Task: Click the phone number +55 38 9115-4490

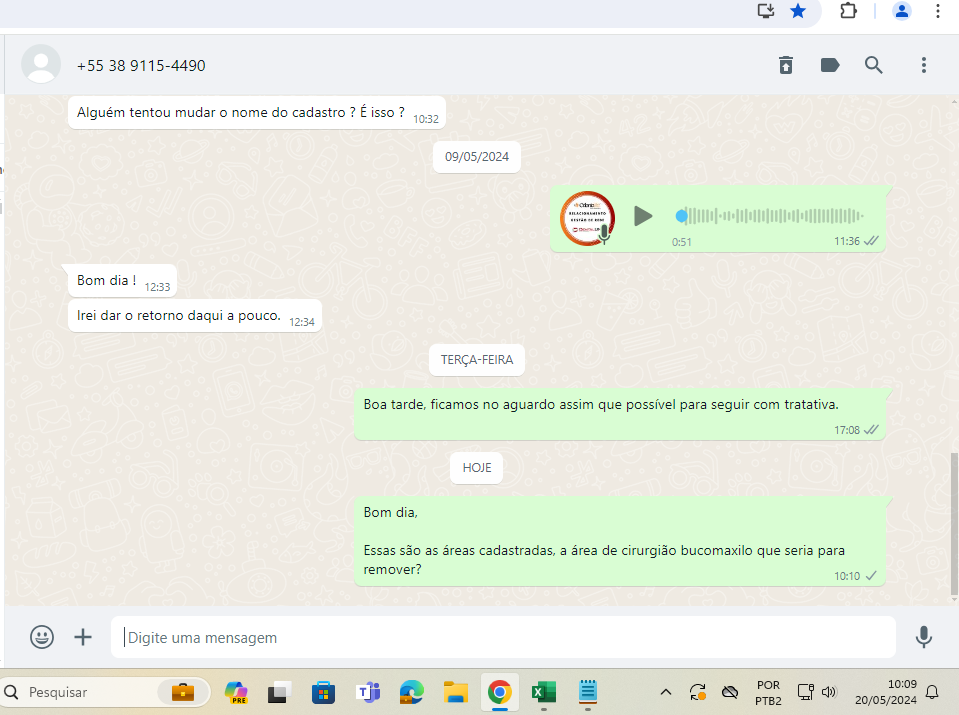Action: coord(141,66)
